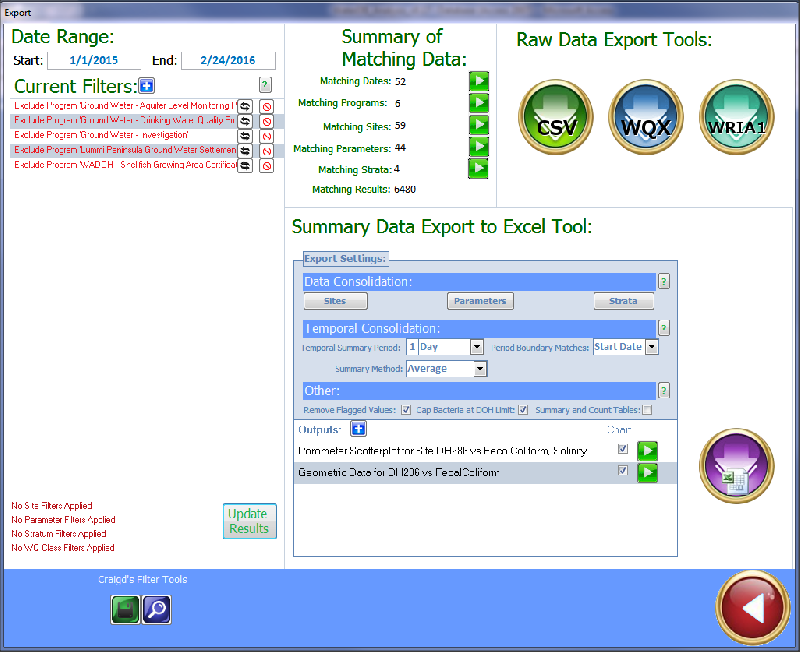This screenshot has width=800, height=652.
Task: Remove the Ground Water Investigation filter
Action: [x=266, y=136]
